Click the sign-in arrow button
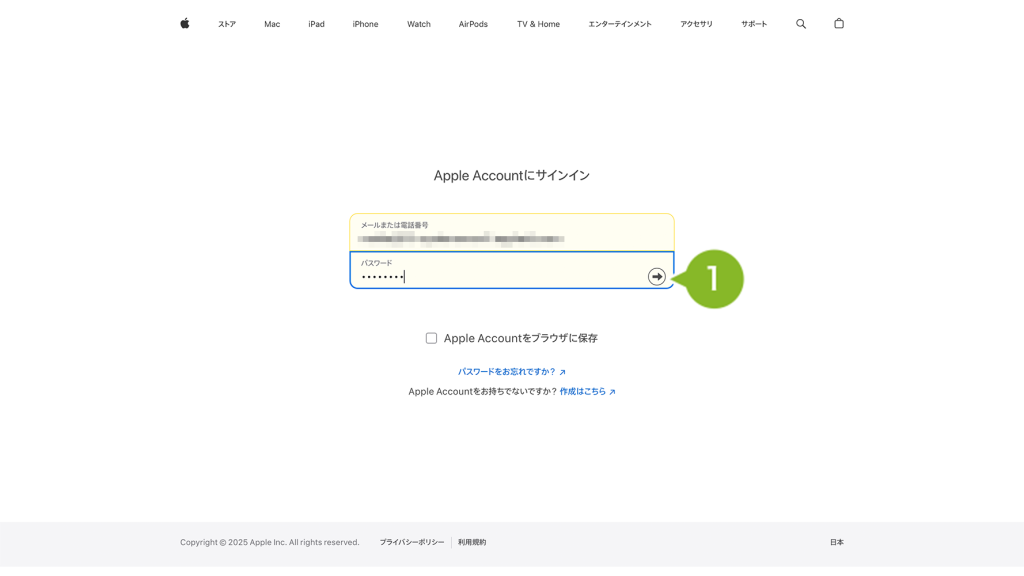This screenshot has width=1024, height=576. click(656, 276)
